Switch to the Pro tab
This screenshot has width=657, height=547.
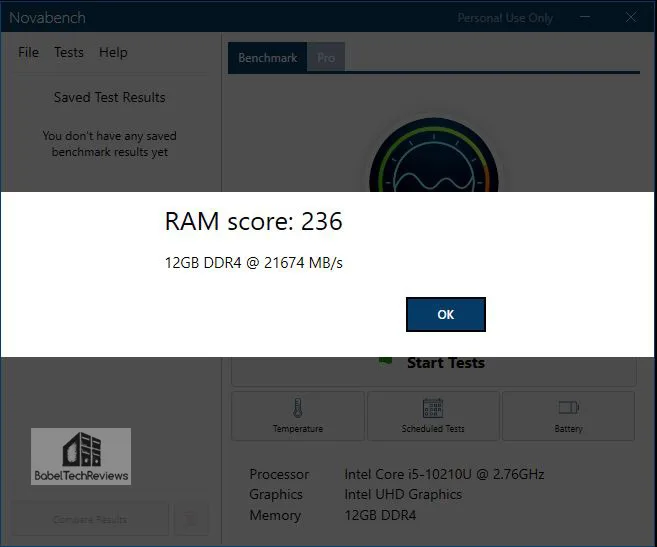[x=326, y=57]
